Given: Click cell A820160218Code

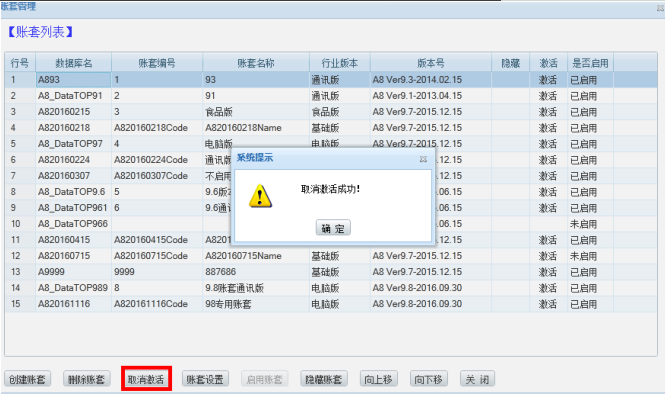Looking at the screenshot, I should 157,128.
